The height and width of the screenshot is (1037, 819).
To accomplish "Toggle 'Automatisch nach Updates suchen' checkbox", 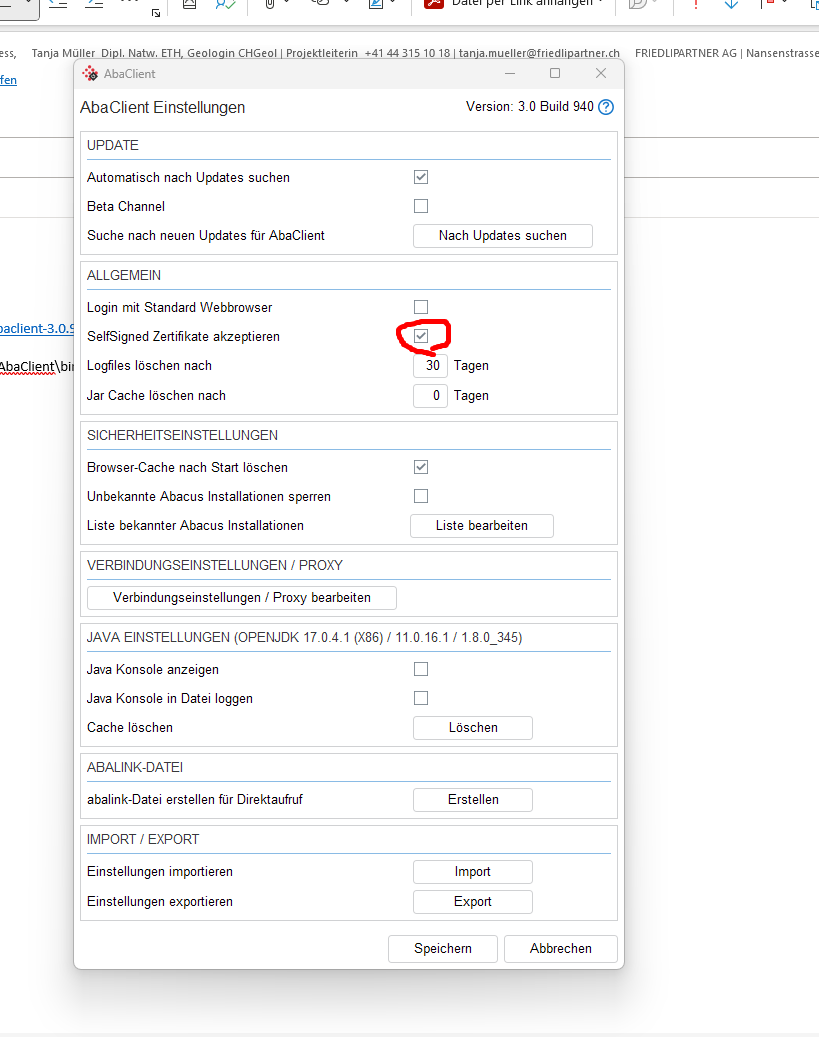I will [421, 177].
